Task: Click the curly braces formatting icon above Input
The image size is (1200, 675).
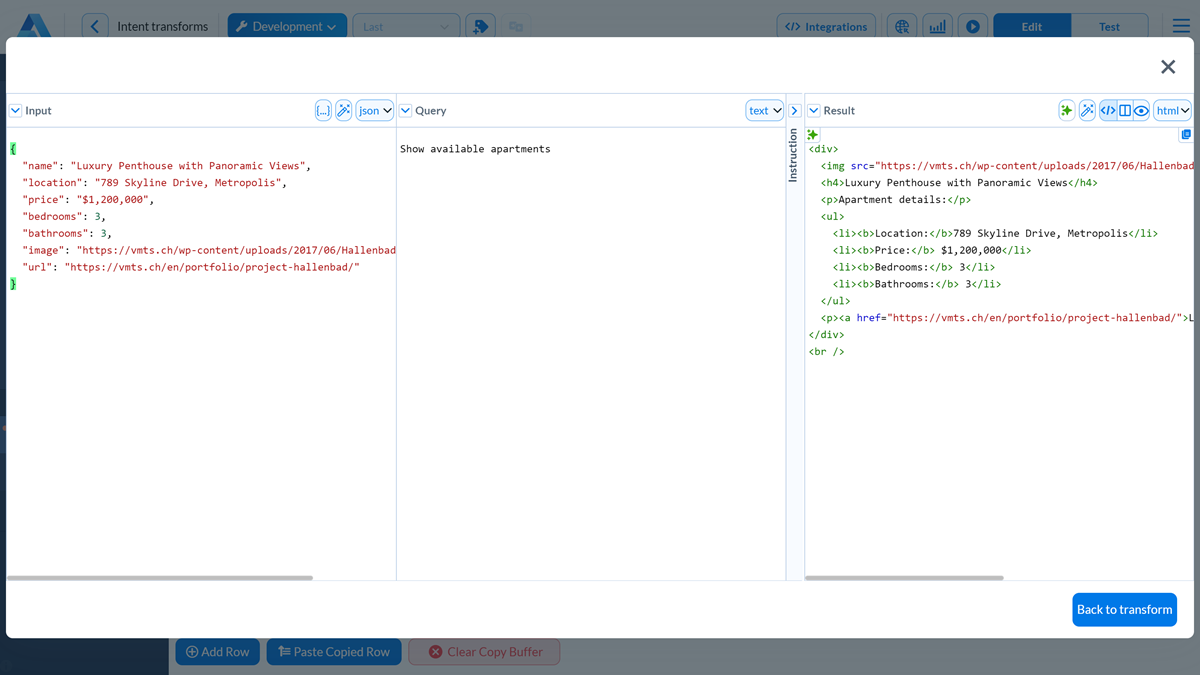Action: pos(322,110)
